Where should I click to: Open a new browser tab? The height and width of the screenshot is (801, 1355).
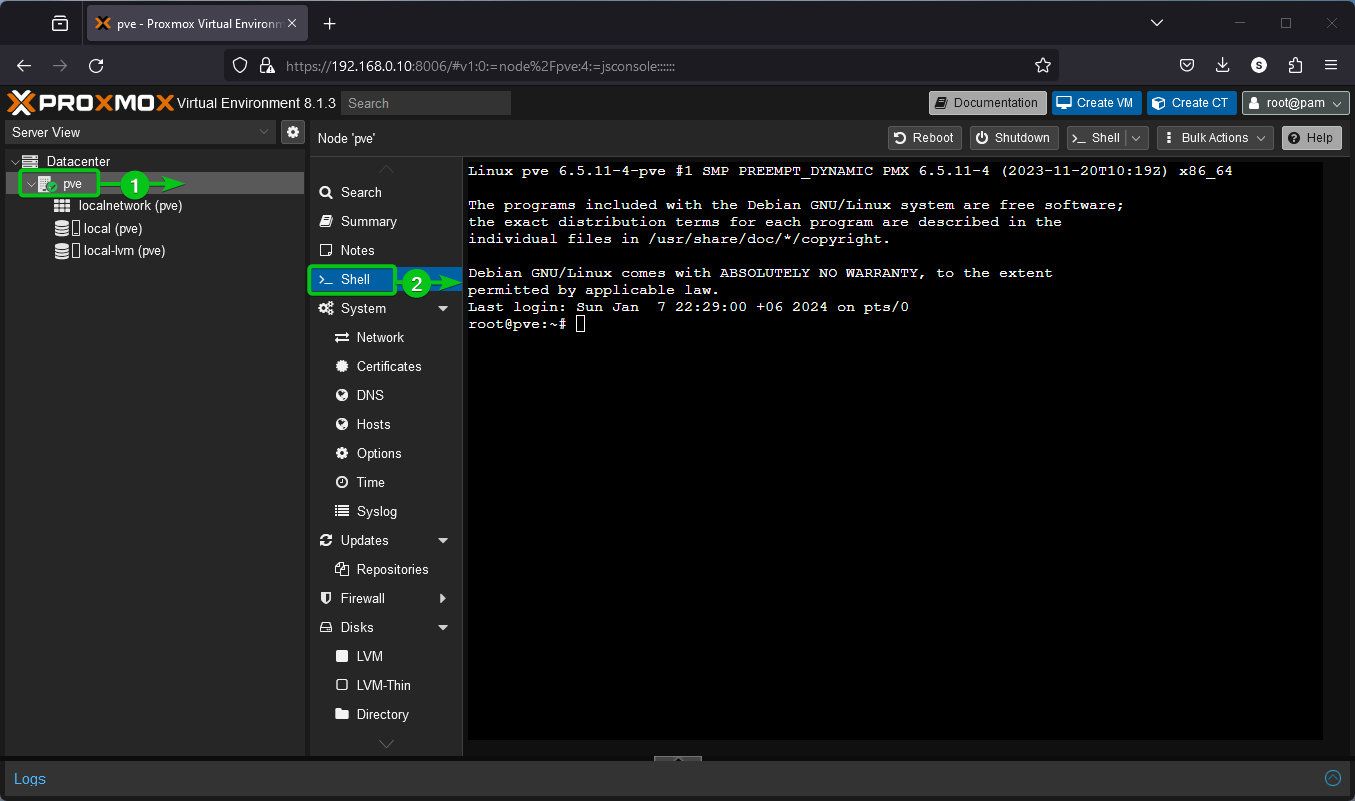tap(330, 23)
